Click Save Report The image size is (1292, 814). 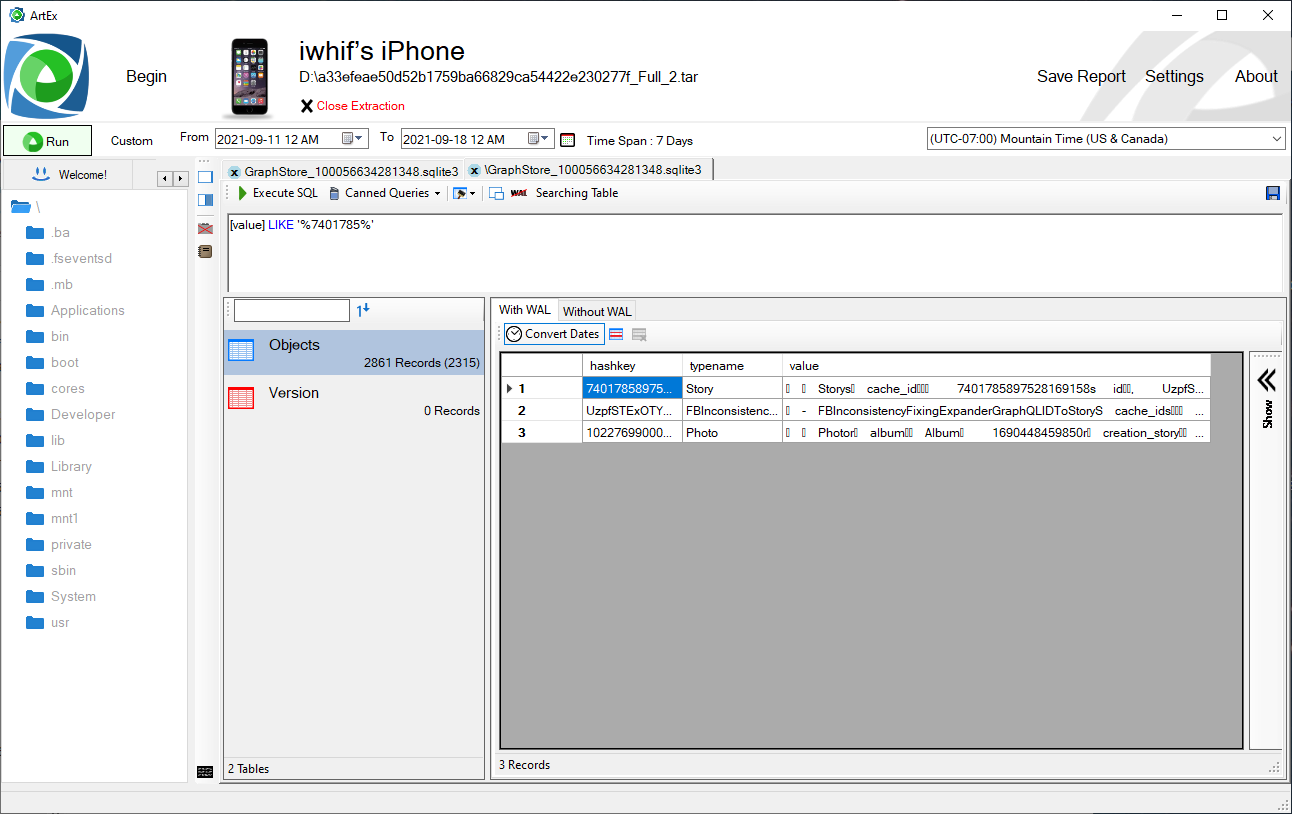coord(1081,77)
